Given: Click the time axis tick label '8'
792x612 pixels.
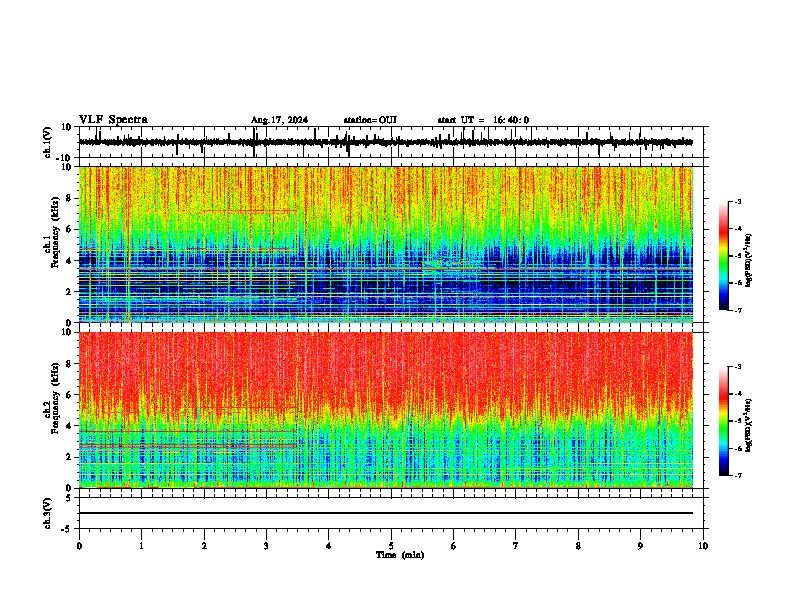Looking at the screenshot, I should pyautogui.click(x=578, y=546).
